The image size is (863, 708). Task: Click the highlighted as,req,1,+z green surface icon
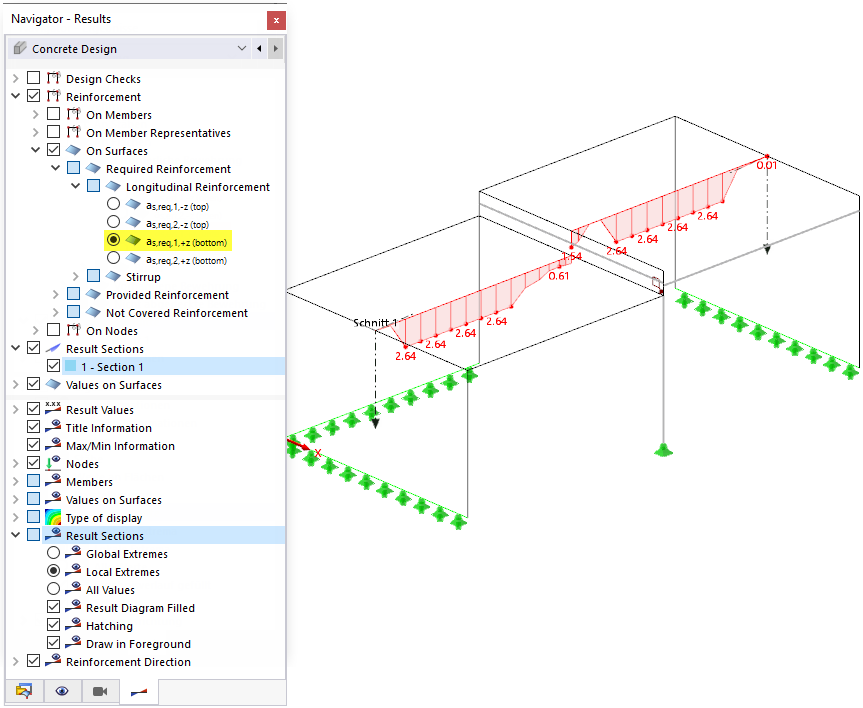(133, 241)
